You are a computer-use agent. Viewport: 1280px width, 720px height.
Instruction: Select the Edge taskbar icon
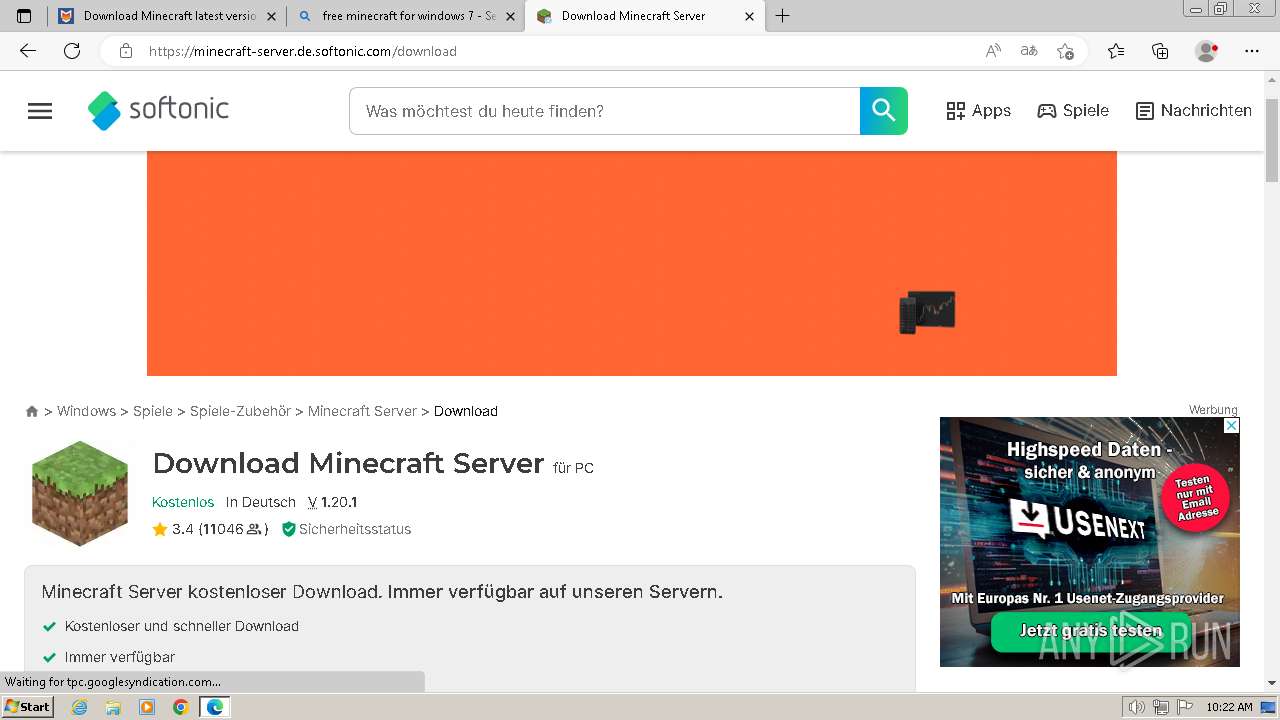click(215, 707)
